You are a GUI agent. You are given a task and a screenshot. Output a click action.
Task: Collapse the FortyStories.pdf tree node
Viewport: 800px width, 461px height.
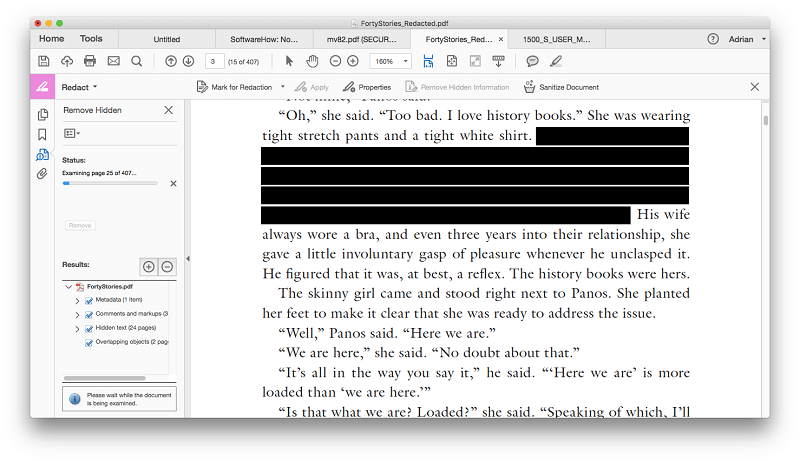[x=68, y=287]
